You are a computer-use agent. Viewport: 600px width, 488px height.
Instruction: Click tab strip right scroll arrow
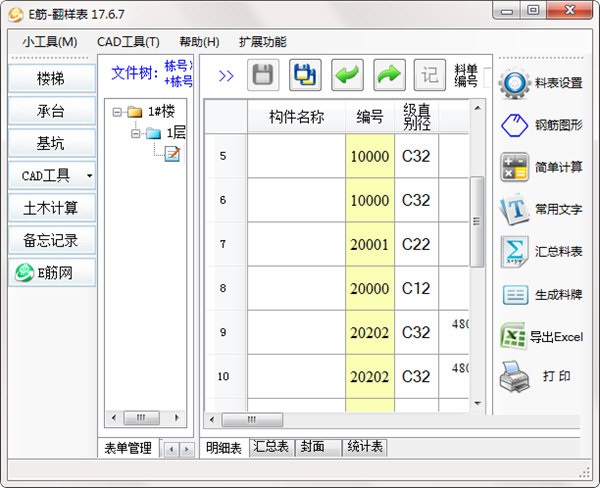186,449
